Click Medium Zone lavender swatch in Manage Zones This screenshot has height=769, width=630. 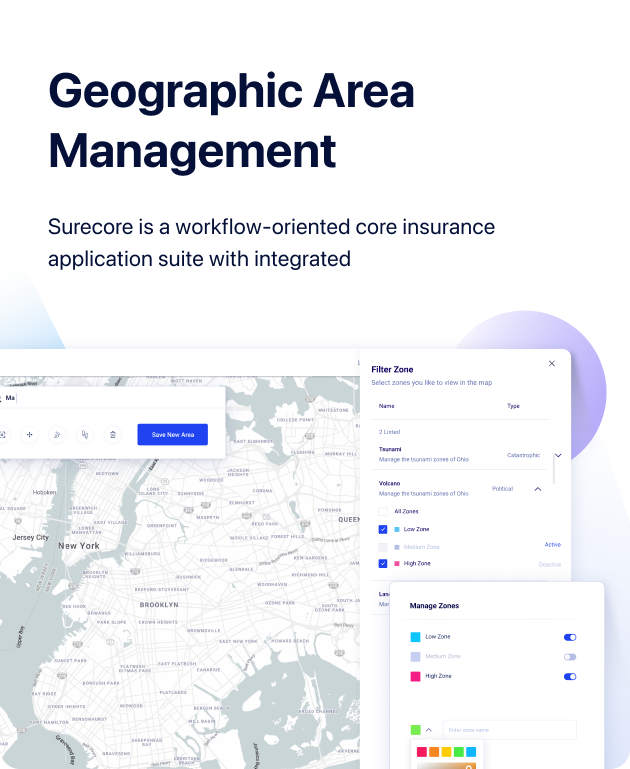(415, 657)
